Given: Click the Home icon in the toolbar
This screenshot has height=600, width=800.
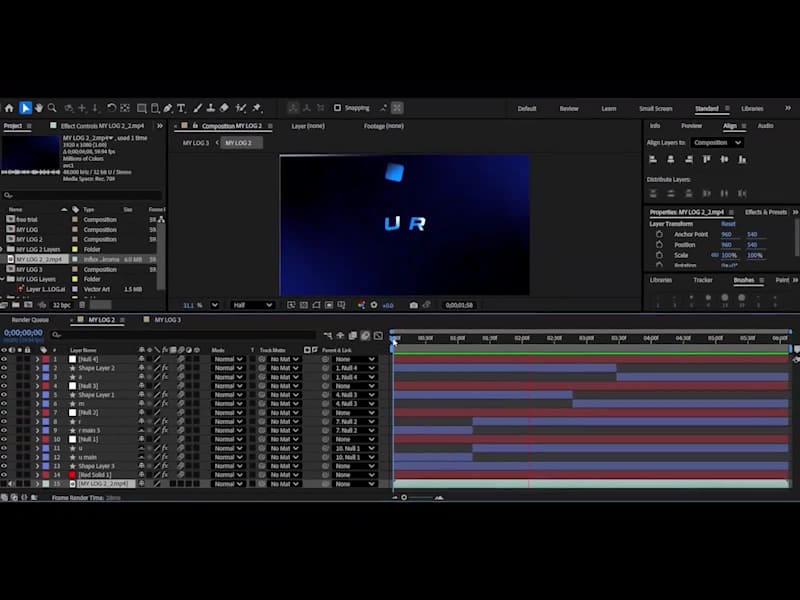Looking at the screenshot, I should pyautogui.click(x=9, y=108).
